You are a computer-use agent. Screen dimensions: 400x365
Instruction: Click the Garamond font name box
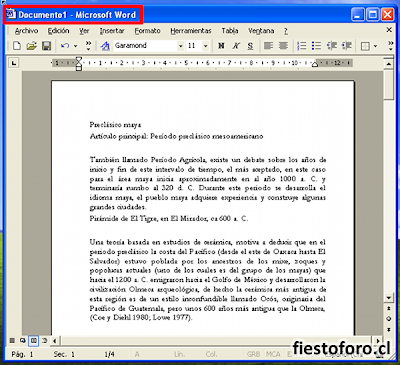click(145, 46)
